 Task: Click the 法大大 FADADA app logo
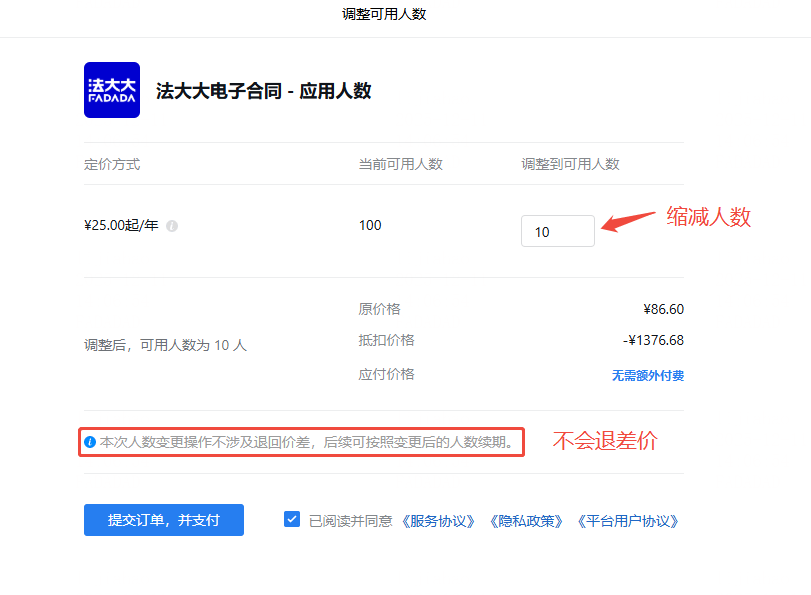tap(112, 90)
